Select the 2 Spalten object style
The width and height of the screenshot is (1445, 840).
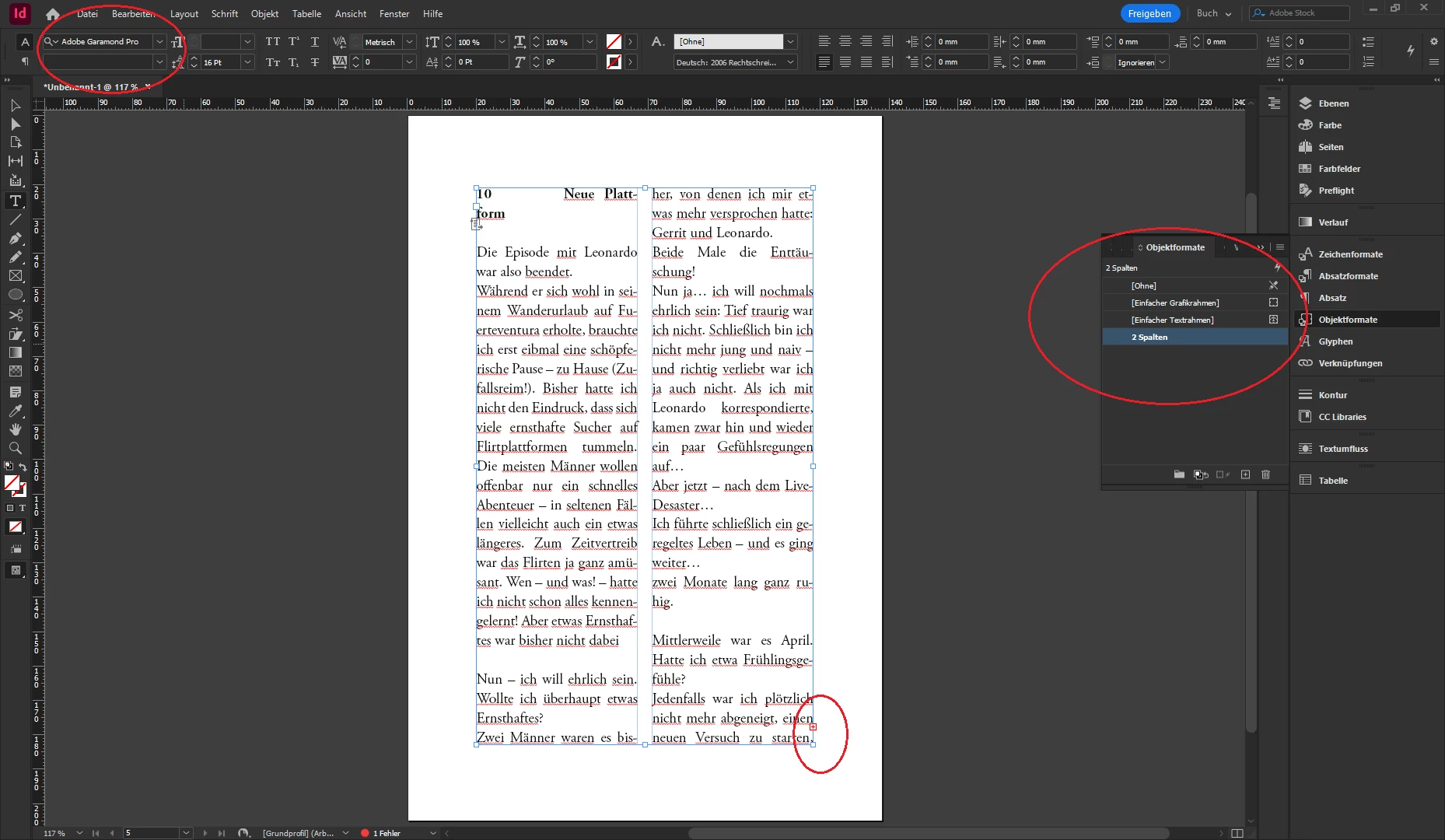tap(1195, 337)
